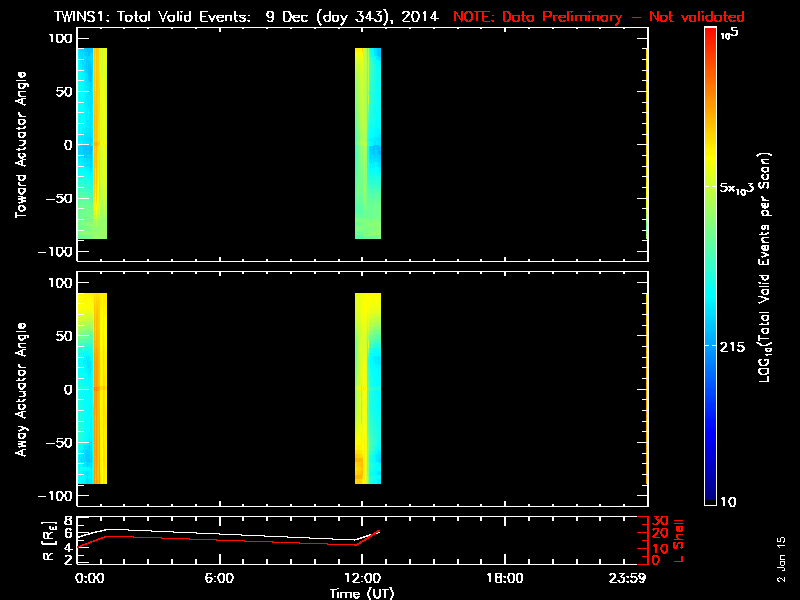This screenshot has width=800, height=600.
Task: Click the 0:00 data stripe in Away panel
Action: point(92,388)
